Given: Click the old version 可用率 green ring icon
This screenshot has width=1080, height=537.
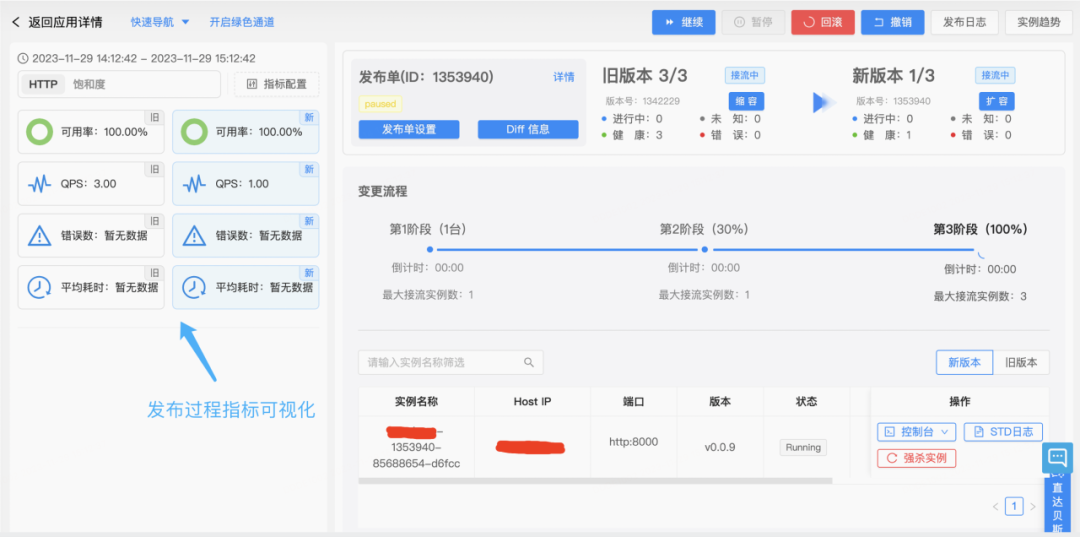Looking at the screenshot, I should tap(39, 131).
